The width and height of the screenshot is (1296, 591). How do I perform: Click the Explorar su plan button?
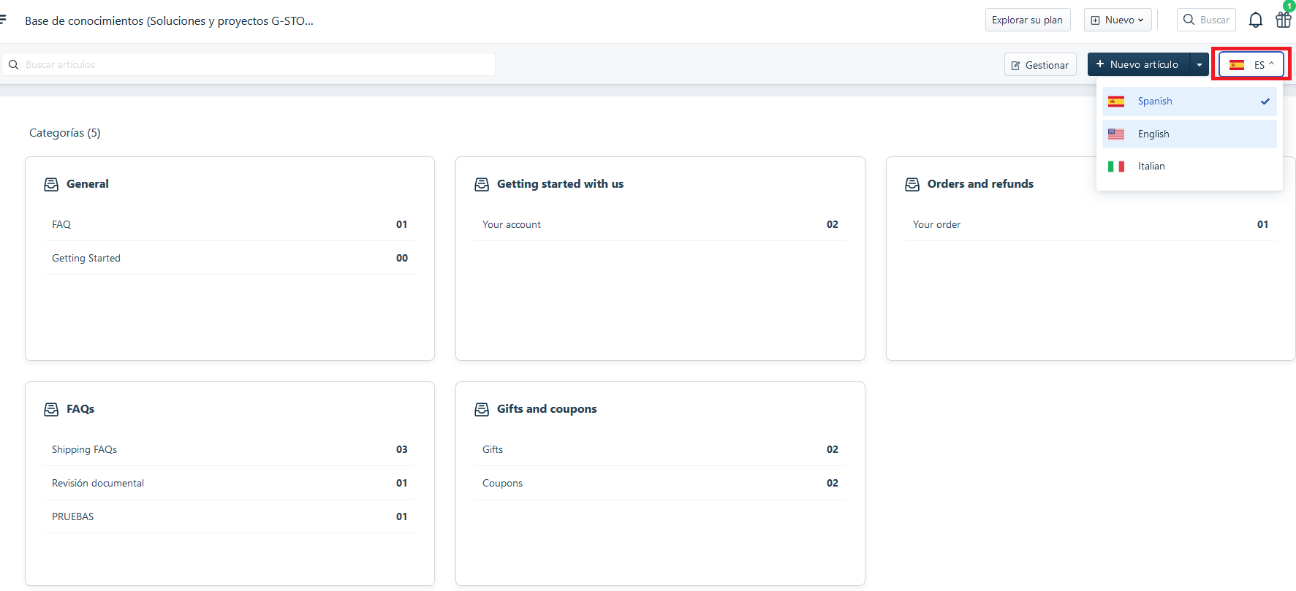click(1027, 20)
